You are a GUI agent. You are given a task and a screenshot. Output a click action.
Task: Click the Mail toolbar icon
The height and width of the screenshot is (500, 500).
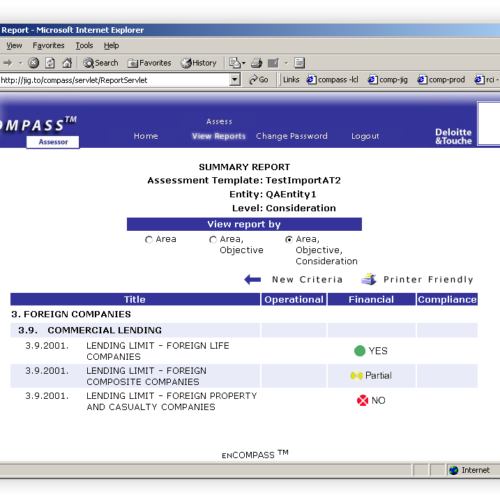(235, 63)
